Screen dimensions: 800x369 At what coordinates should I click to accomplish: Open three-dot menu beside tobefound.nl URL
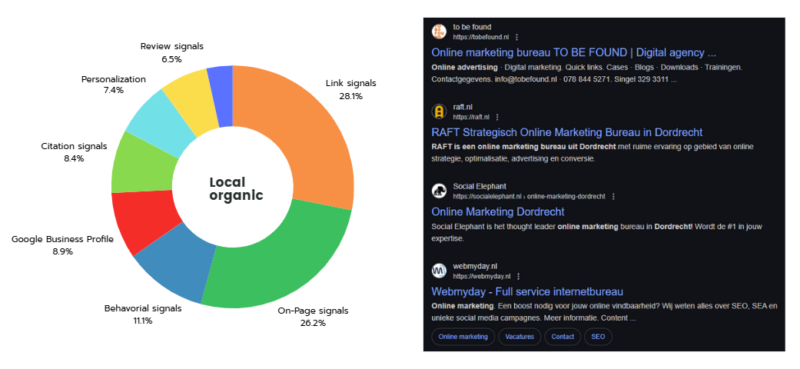pyautogui.click(x=517, y=37)
